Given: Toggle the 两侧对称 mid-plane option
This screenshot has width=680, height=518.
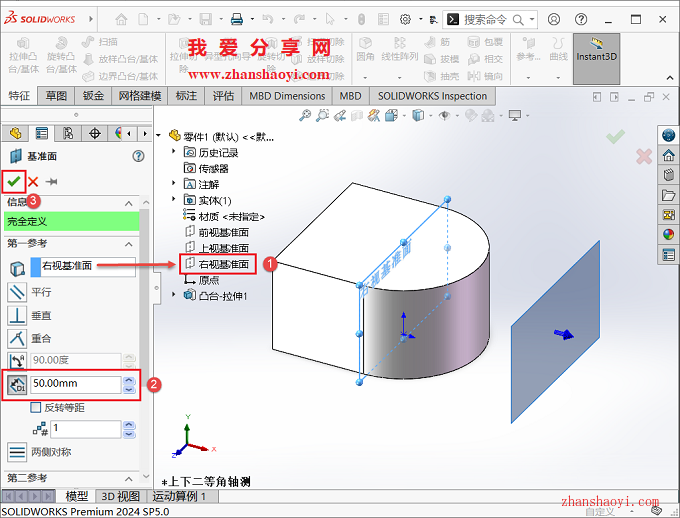Looking at the screenshot, I should click(x=17, y=452).
